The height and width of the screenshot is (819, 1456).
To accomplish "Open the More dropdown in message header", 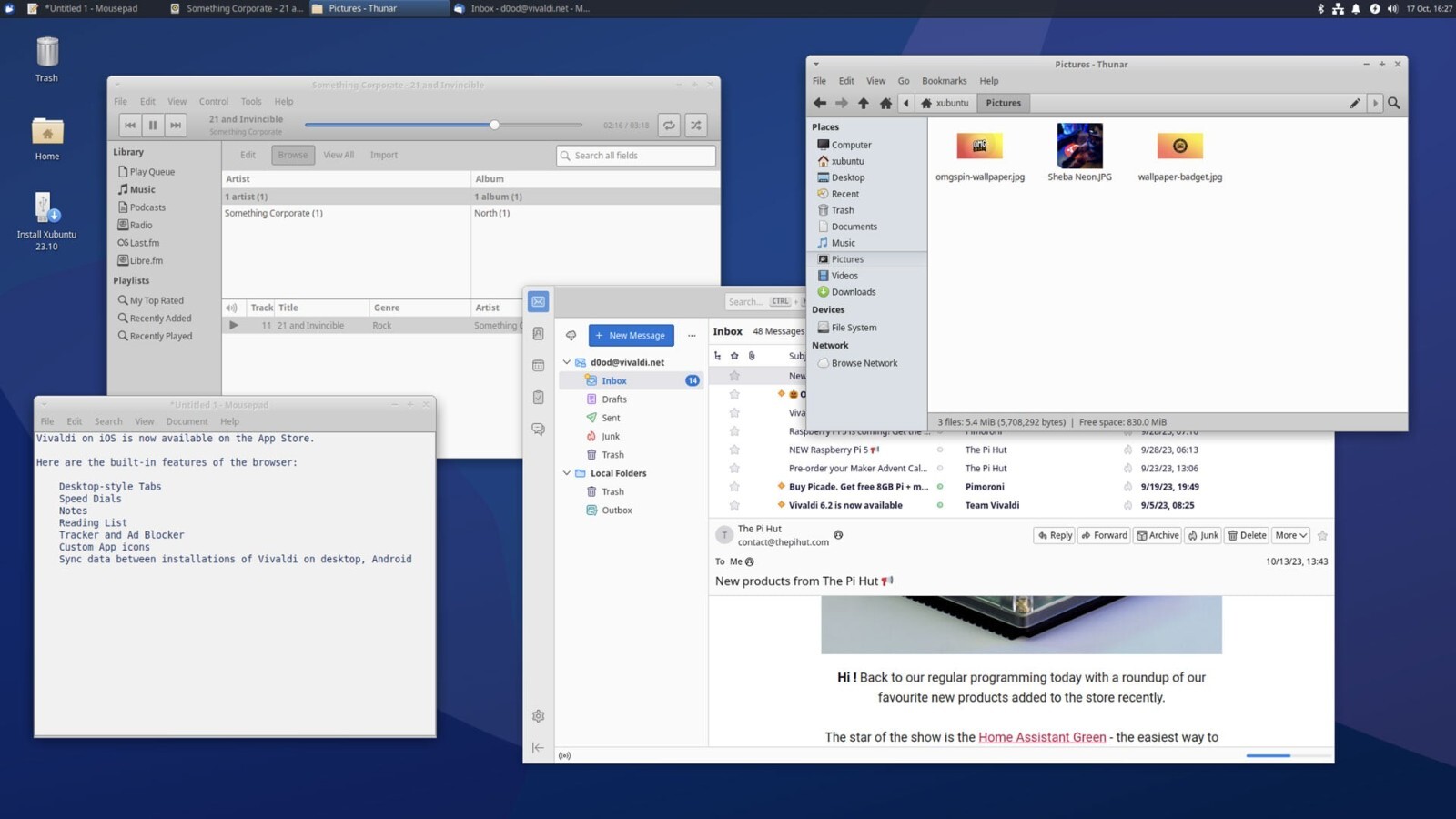I will [x=1291, y=535].
